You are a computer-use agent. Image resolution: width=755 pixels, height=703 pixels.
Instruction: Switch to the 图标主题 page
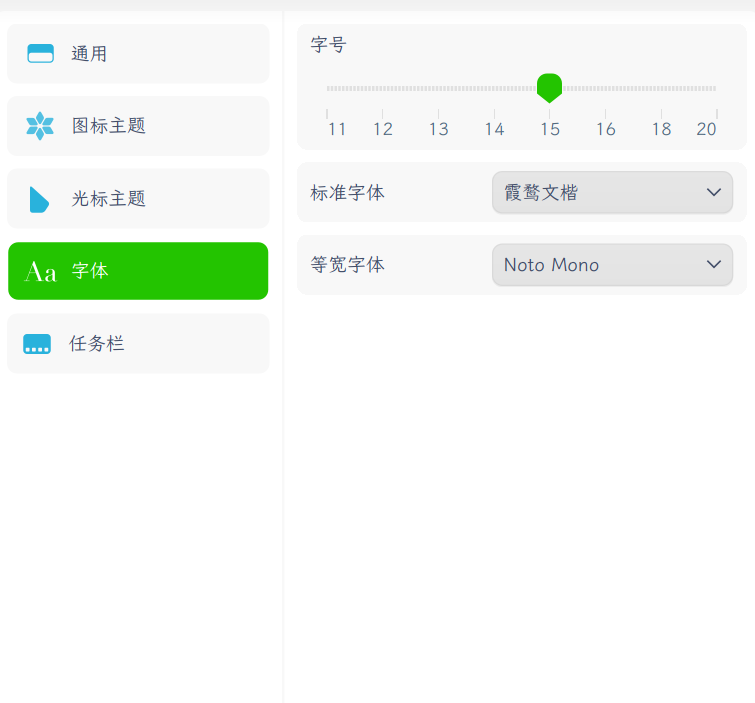(x=138, y=126)
